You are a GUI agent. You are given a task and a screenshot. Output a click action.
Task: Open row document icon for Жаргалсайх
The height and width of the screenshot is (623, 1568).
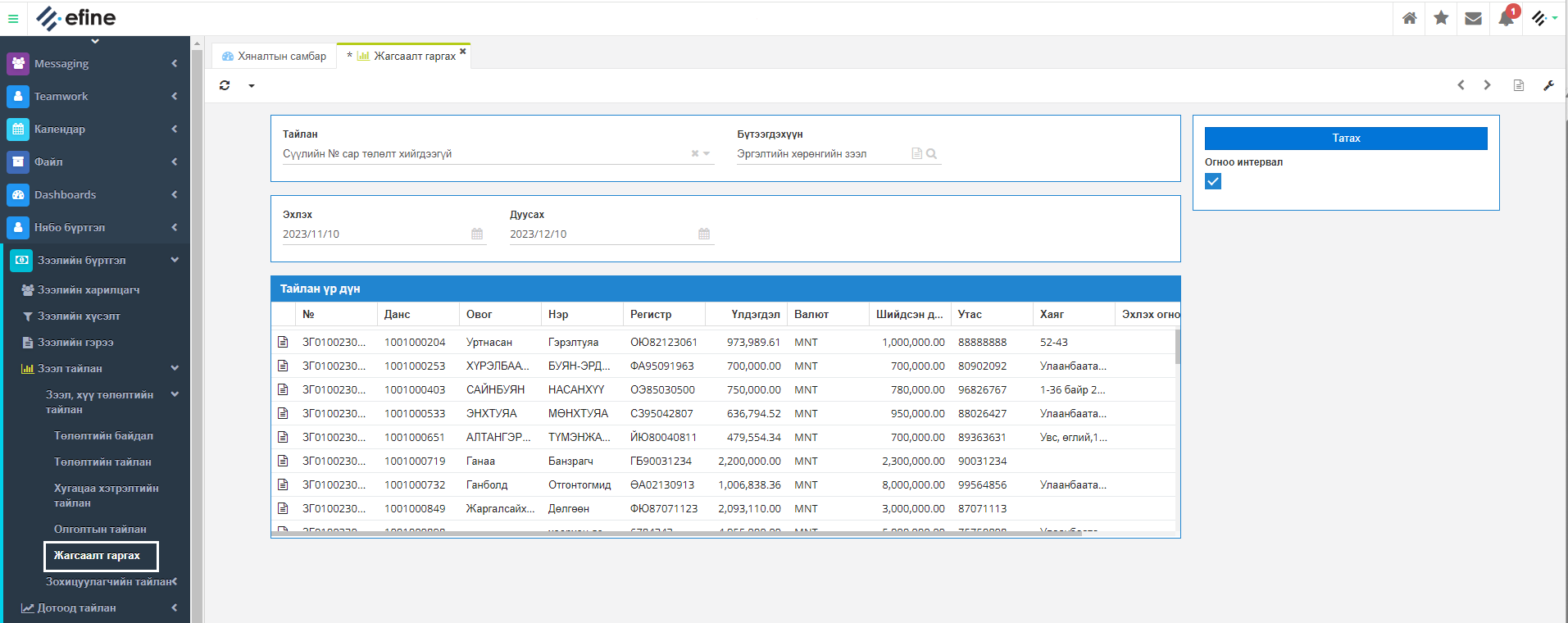(x=283, y=508)
